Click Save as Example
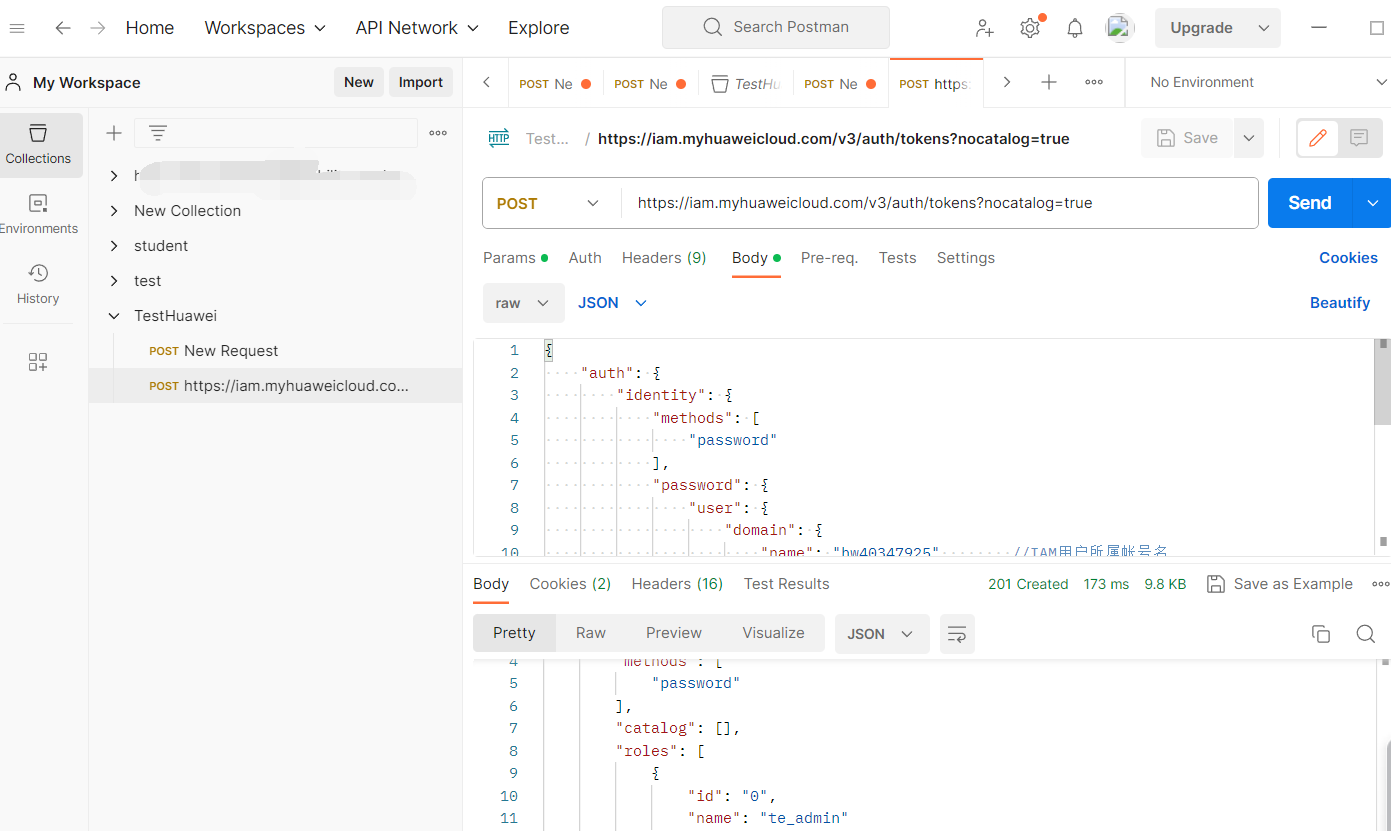 pyautogui.click(x=1280, y=584)
